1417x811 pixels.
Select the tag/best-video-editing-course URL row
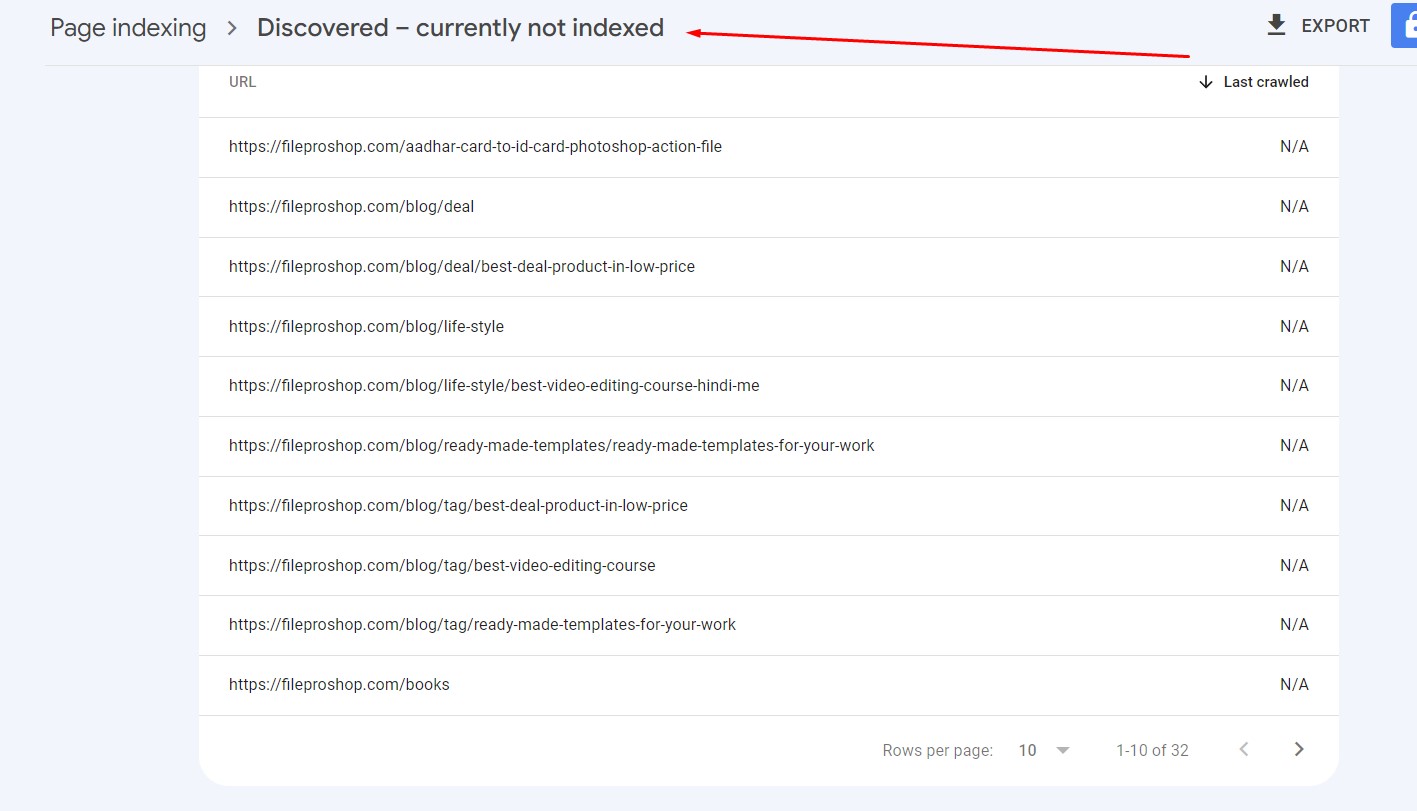(442, 566)
